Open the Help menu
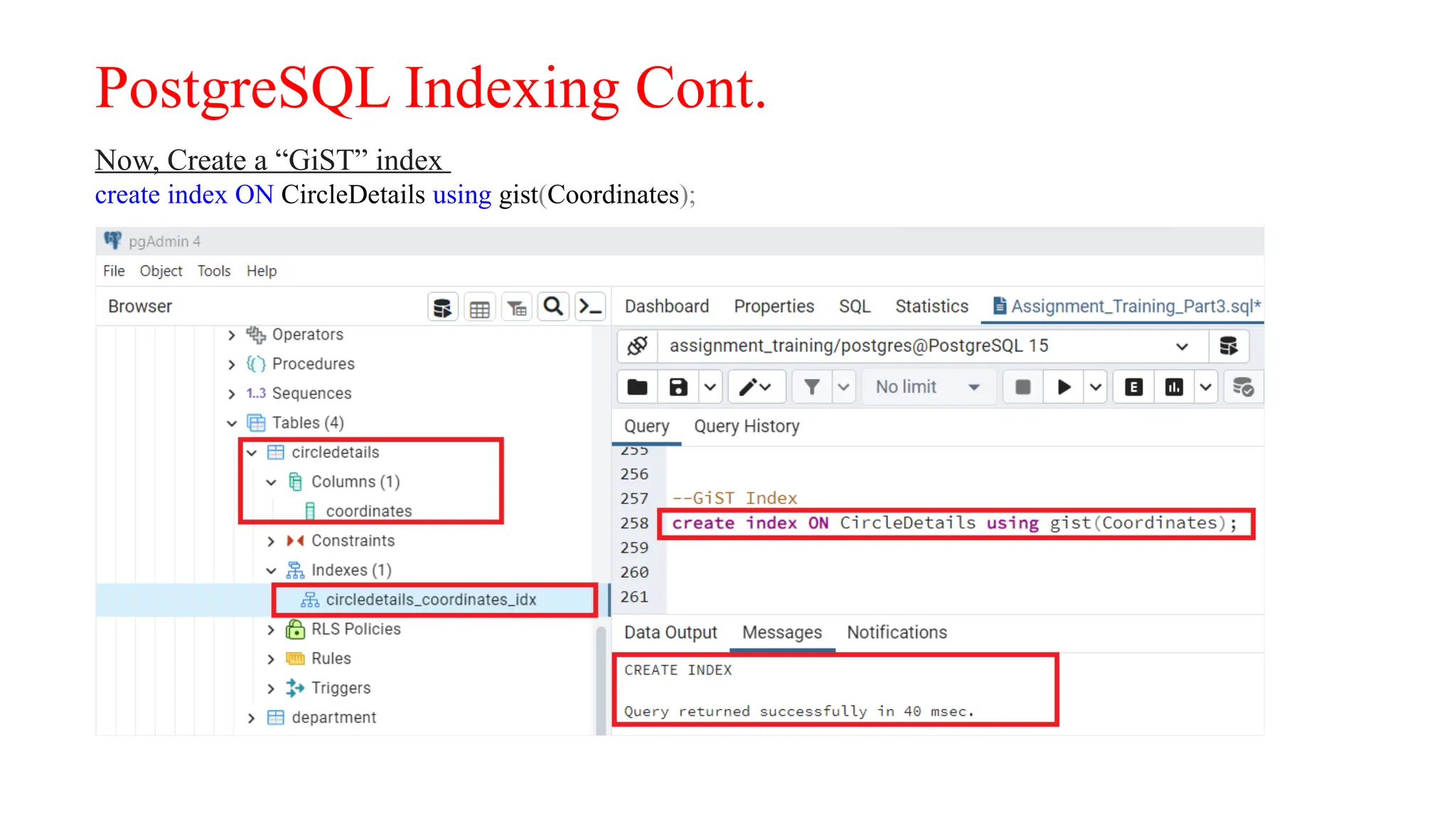Viewport: 1456px width, 819px height. pyautogui.click(x=262, y=271)
